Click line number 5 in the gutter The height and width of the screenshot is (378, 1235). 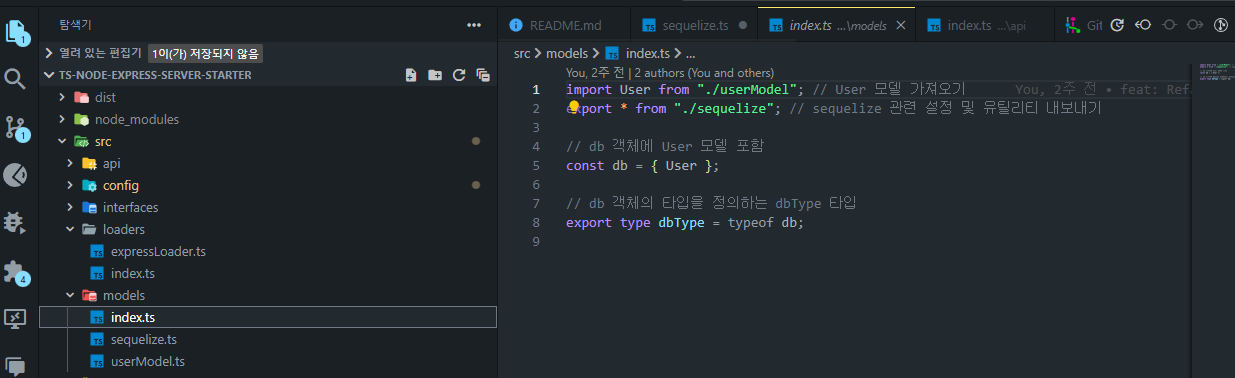[x=536, y=165]
